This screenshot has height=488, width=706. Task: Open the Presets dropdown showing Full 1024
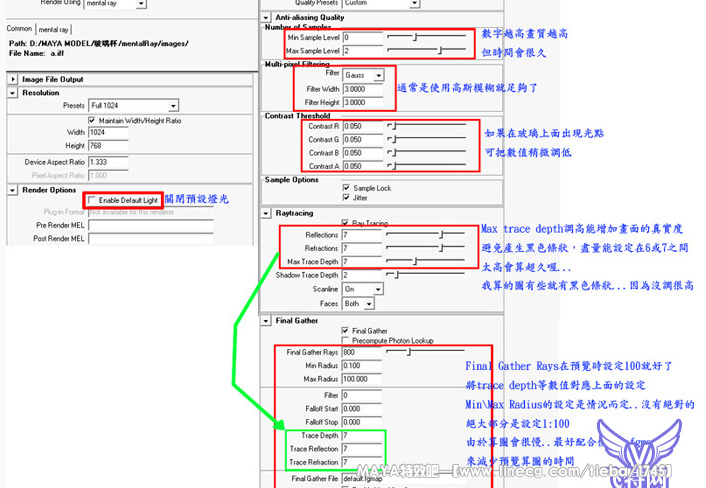[x=133, y=105]
